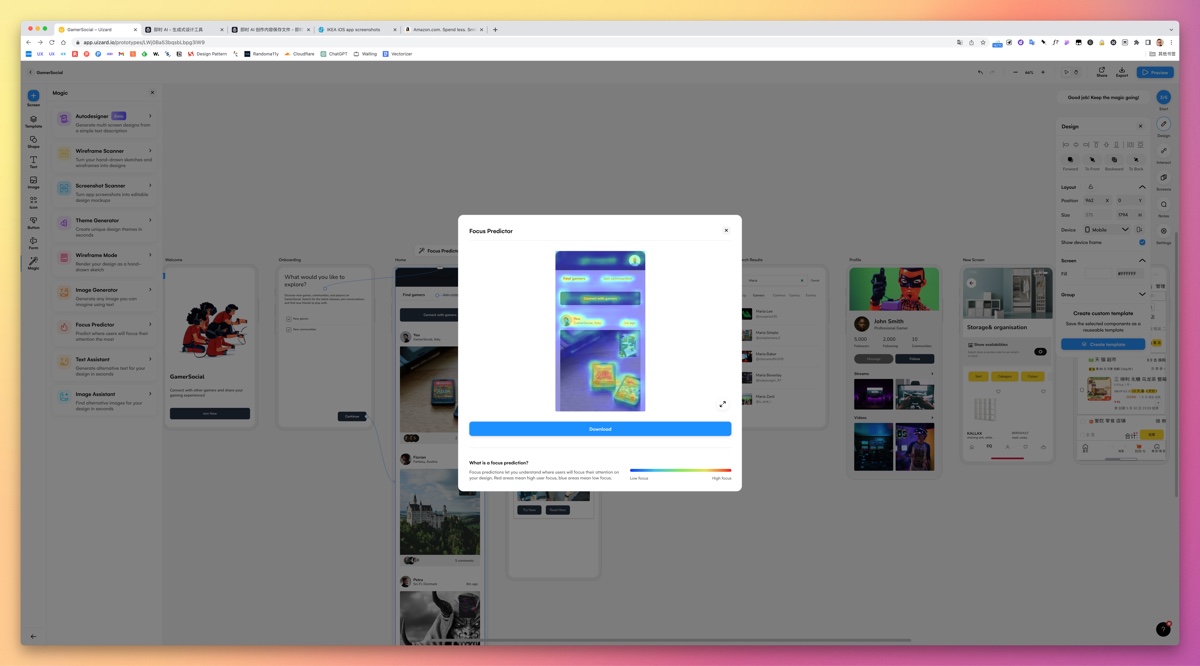Toggle the Show device frame checkbox
This screenshot has height=666, width=1200.
pos(1141,242)
